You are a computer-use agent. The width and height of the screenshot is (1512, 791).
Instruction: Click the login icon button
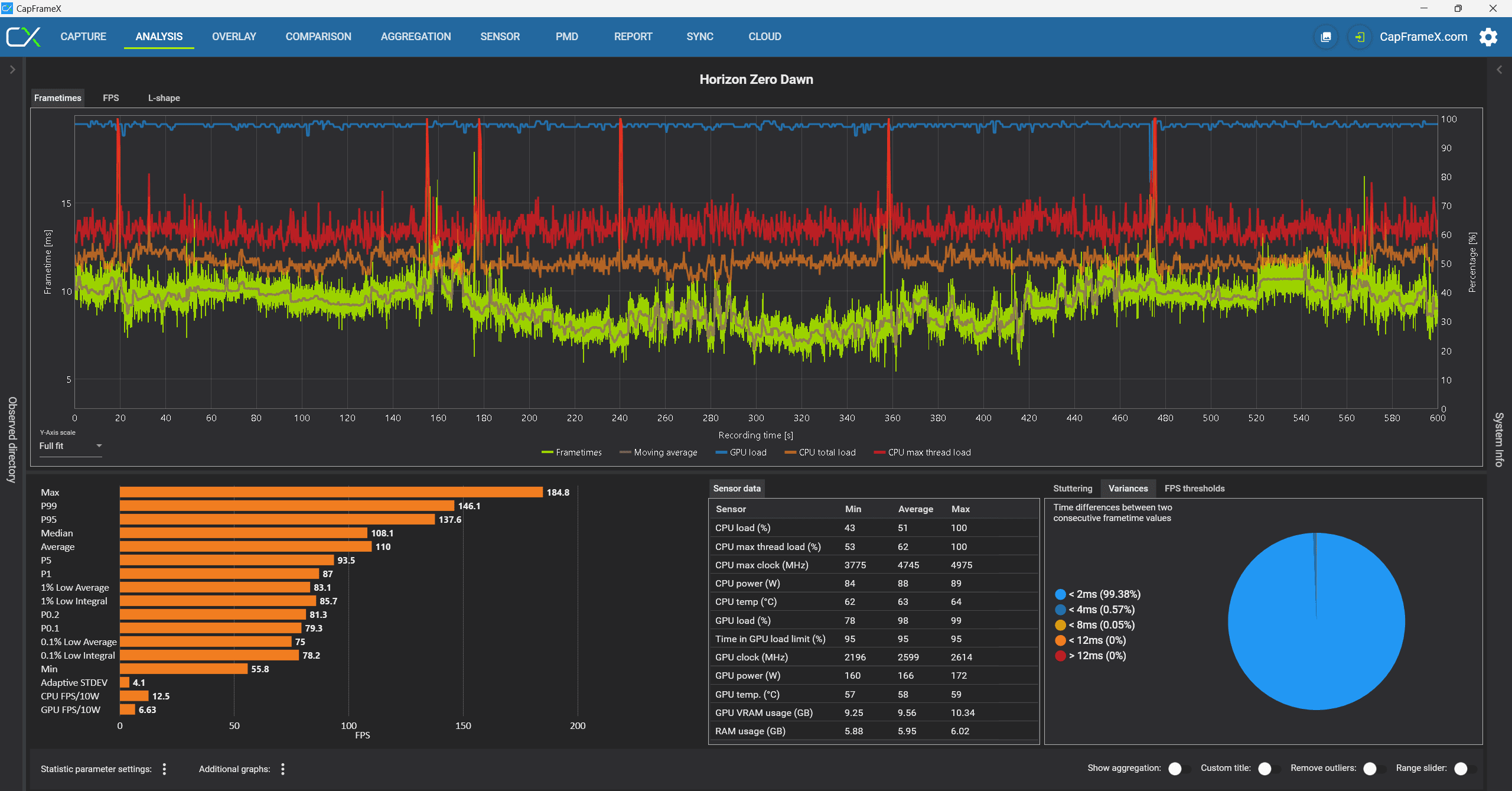[x=1360, y=37]
